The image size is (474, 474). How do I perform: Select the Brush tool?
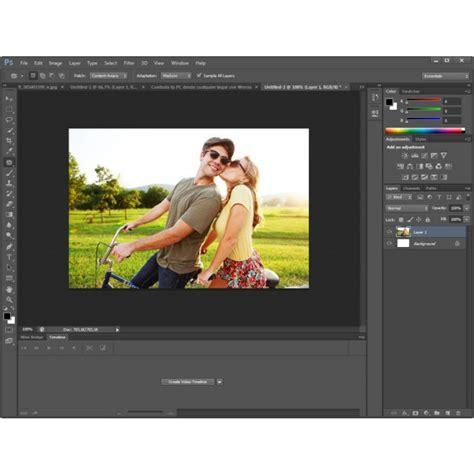pos(9,173)
